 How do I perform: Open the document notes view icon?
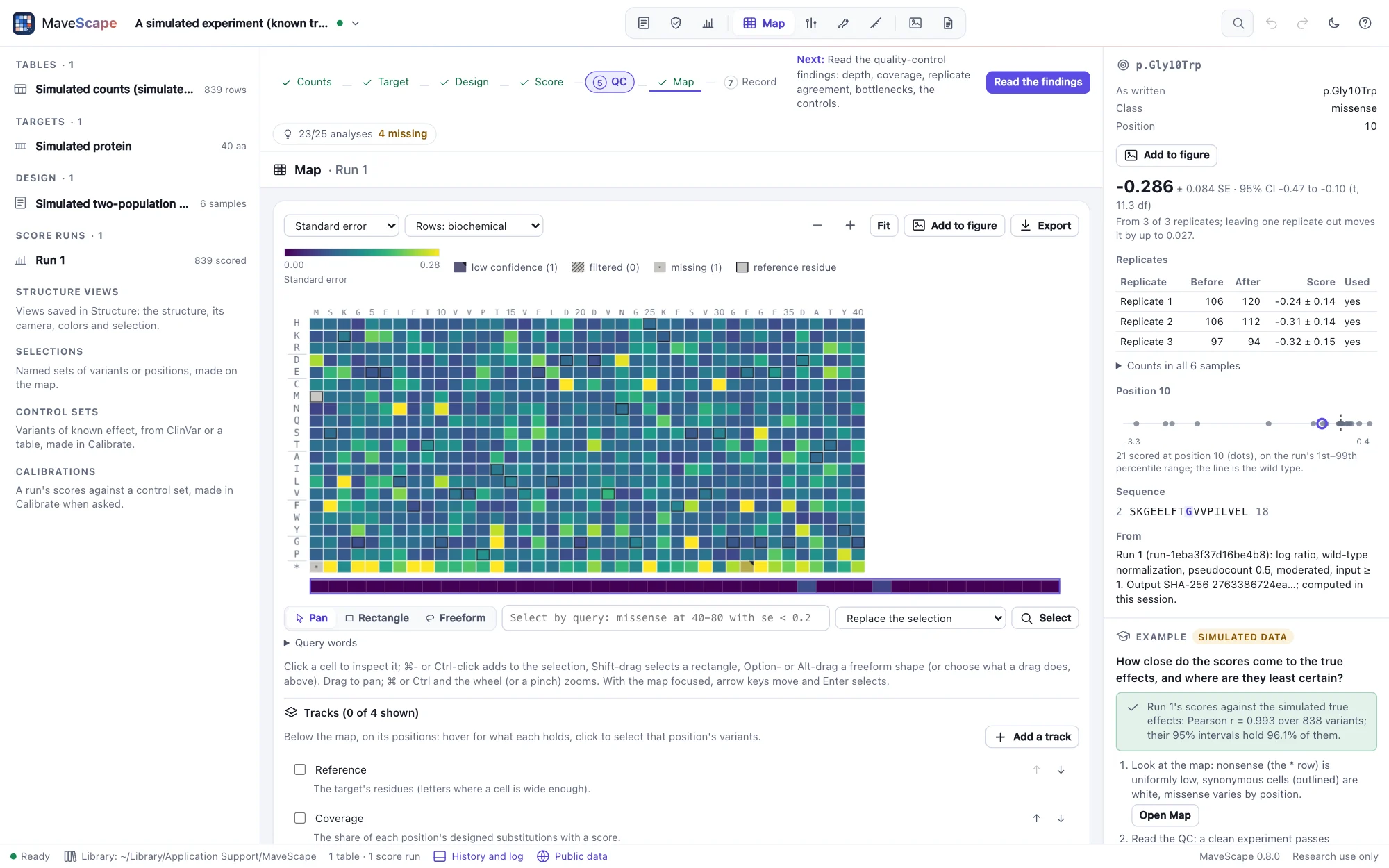click(644, 23)
